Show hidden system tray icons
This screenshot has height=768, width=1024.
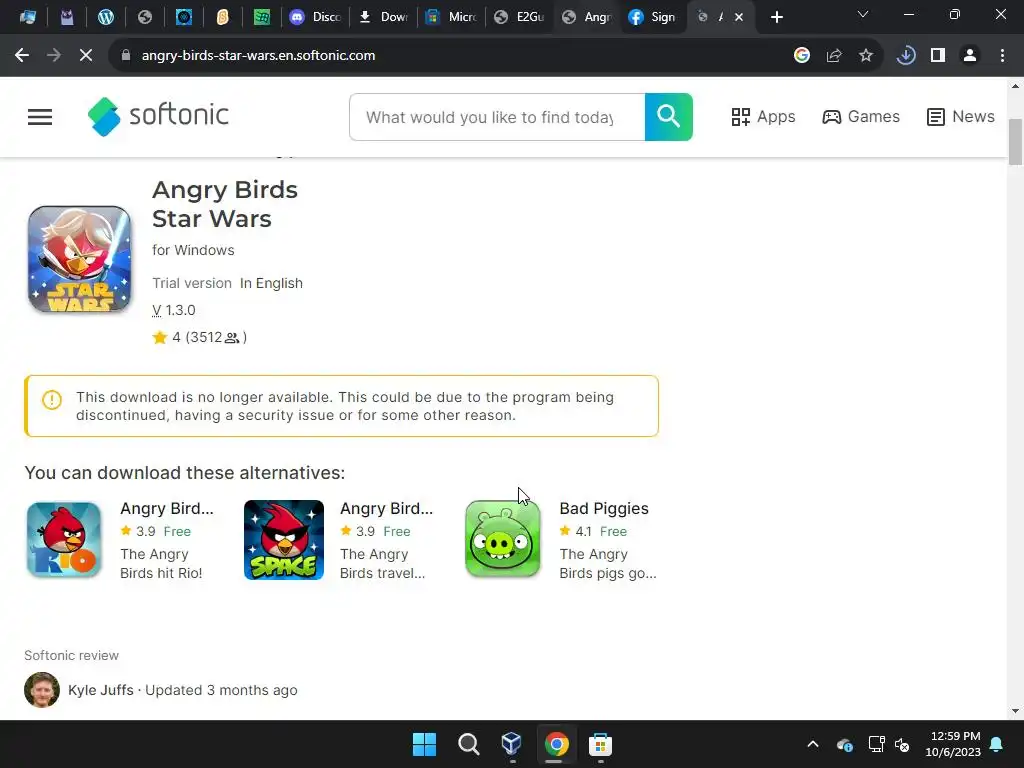[813, 744]
